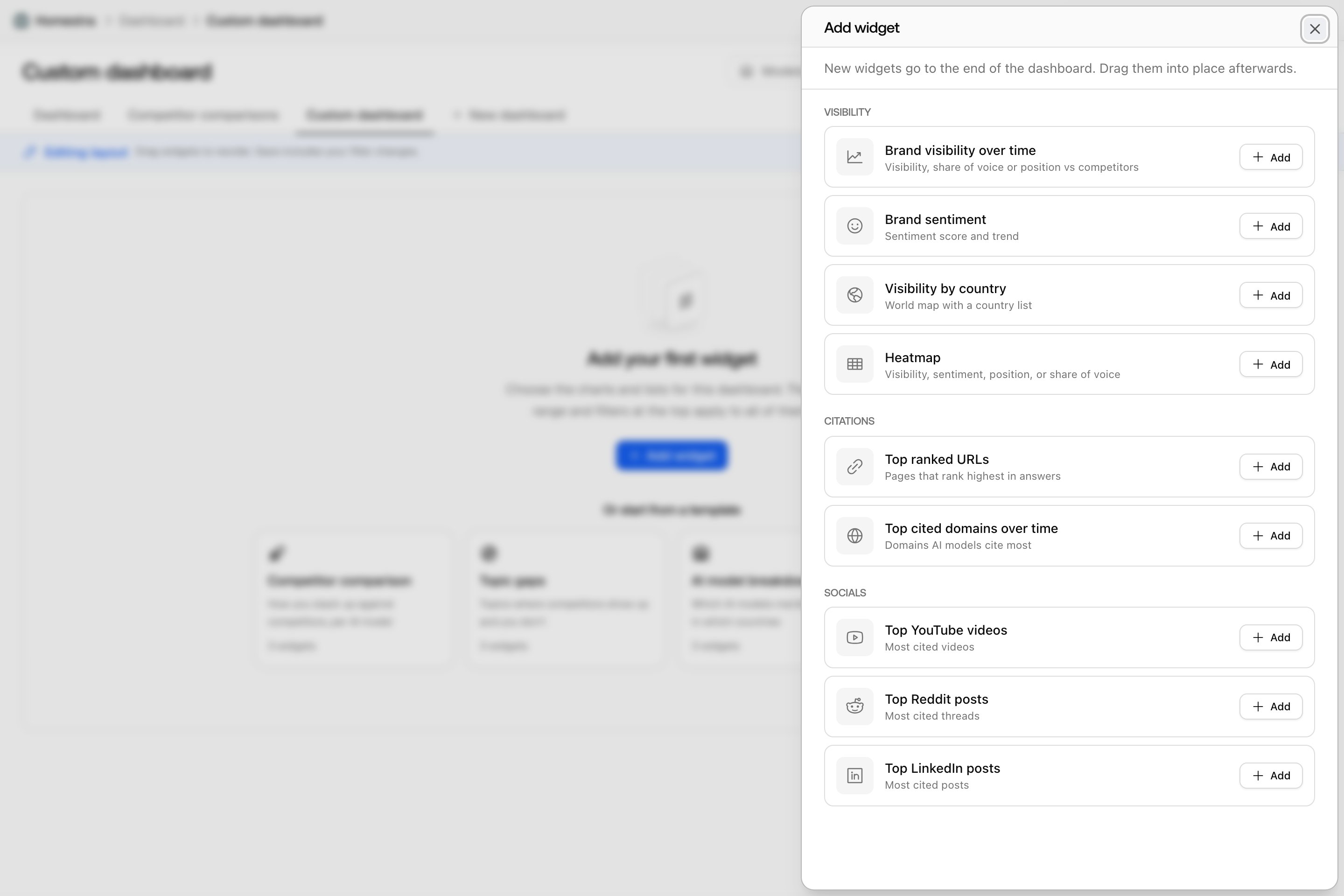The width and height of the screenshot is (1344, 896).
Task: Add the Brand visibility over time widget
Action: pos(1271,157)
